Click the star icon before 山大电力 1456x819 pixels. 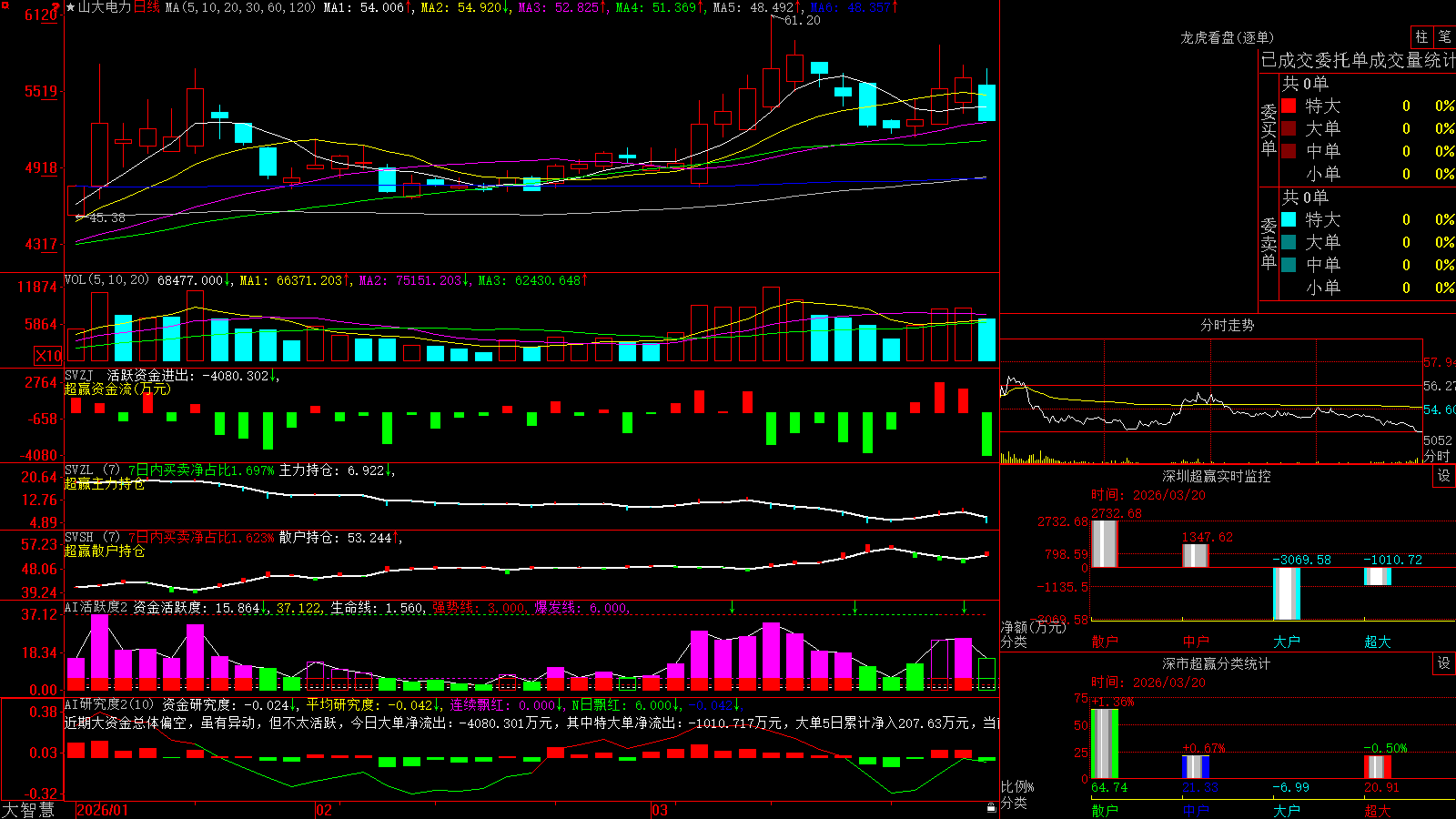coord(70,7)
